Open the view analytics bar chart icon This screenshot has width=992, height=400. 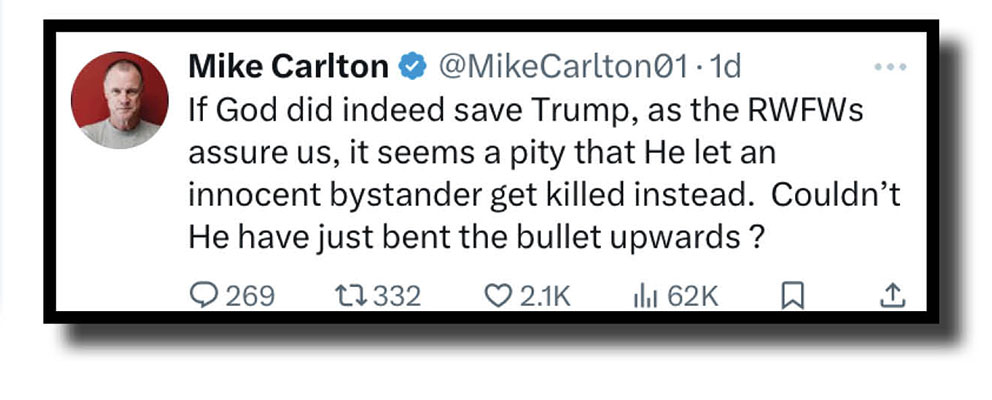click(643, 295)
